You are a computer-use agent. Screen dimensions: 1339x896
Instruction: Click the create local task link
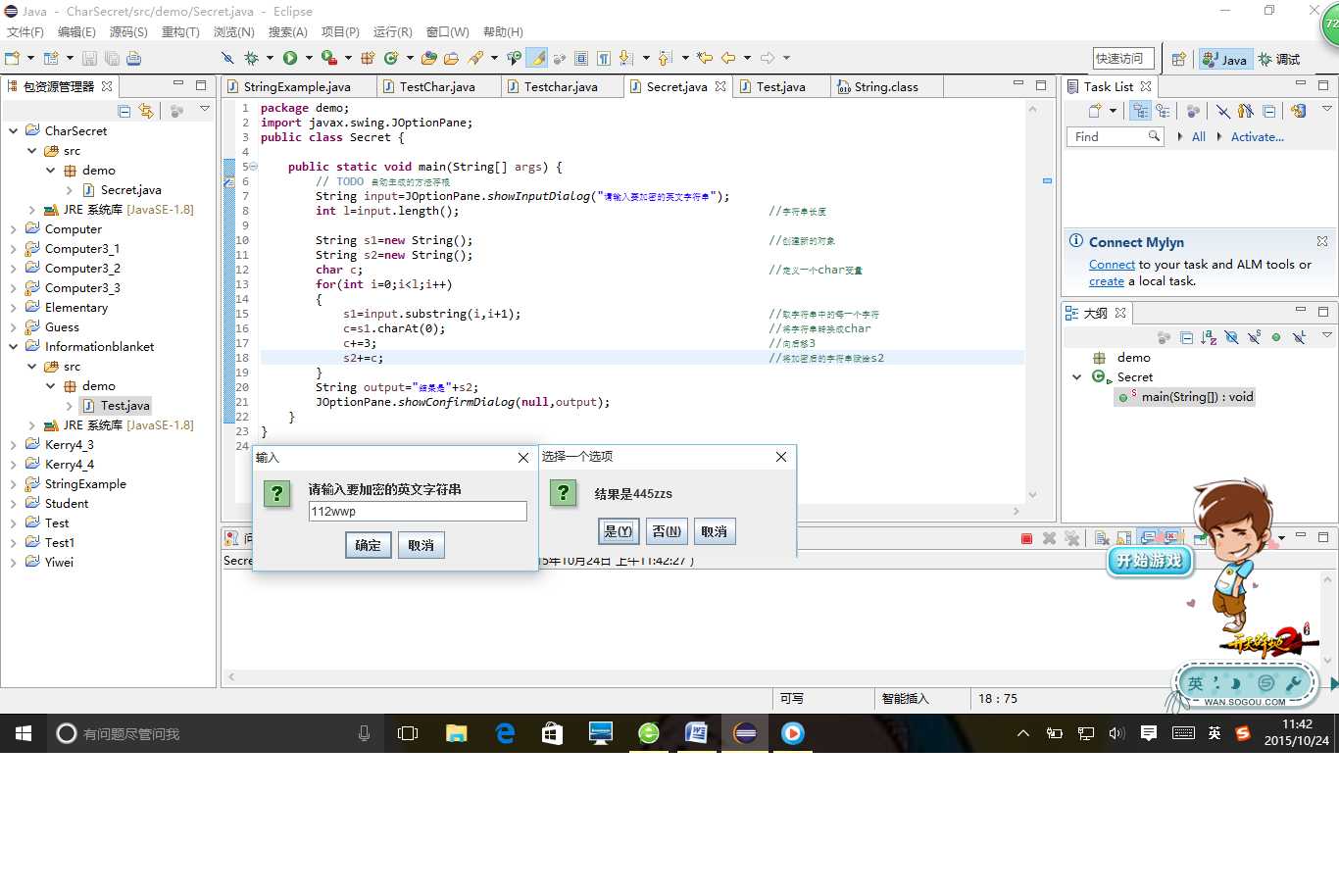1107,281
